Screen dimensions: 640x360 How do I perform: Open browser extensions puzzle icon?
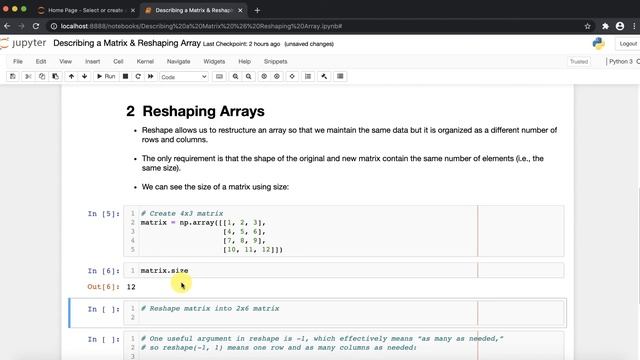[605, 26]
